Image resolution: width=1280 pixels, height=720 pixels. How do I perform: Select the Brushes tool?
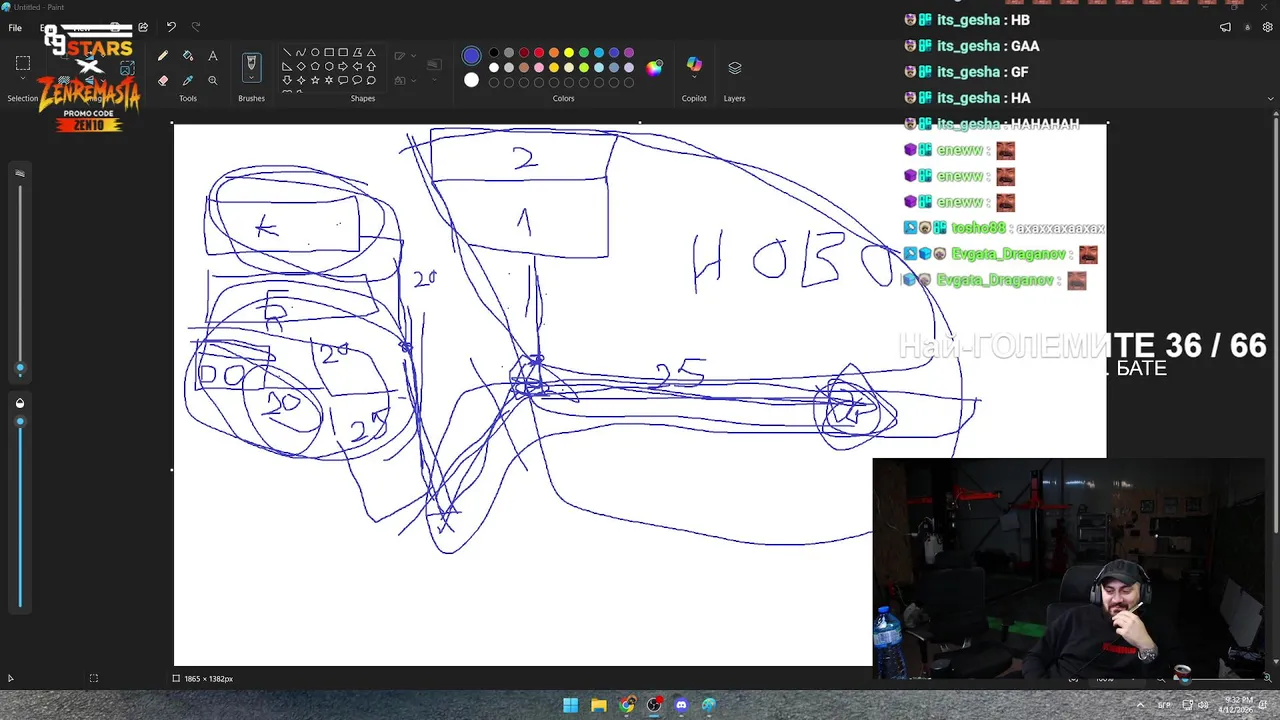tap(251, 64)
